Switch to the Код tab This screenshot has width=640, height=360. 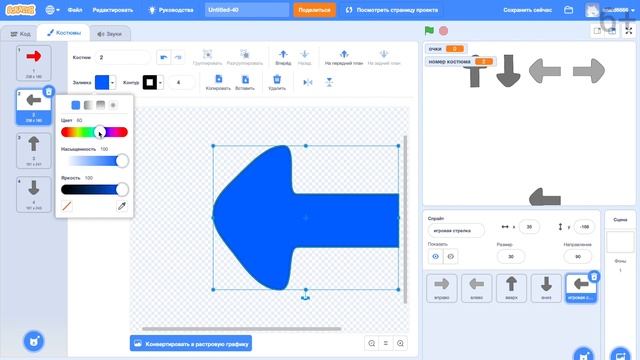[20, 34]
